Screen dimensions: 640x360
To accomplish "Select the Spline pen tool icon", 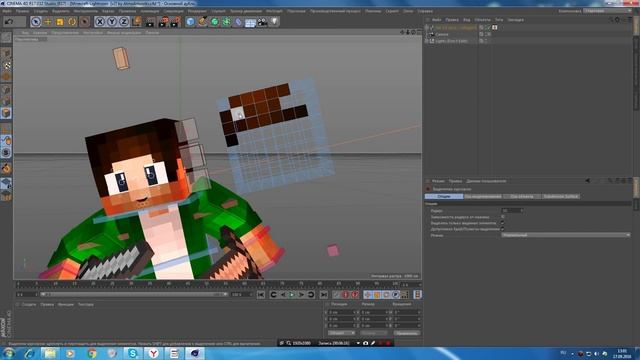I will tap(202, 22).
